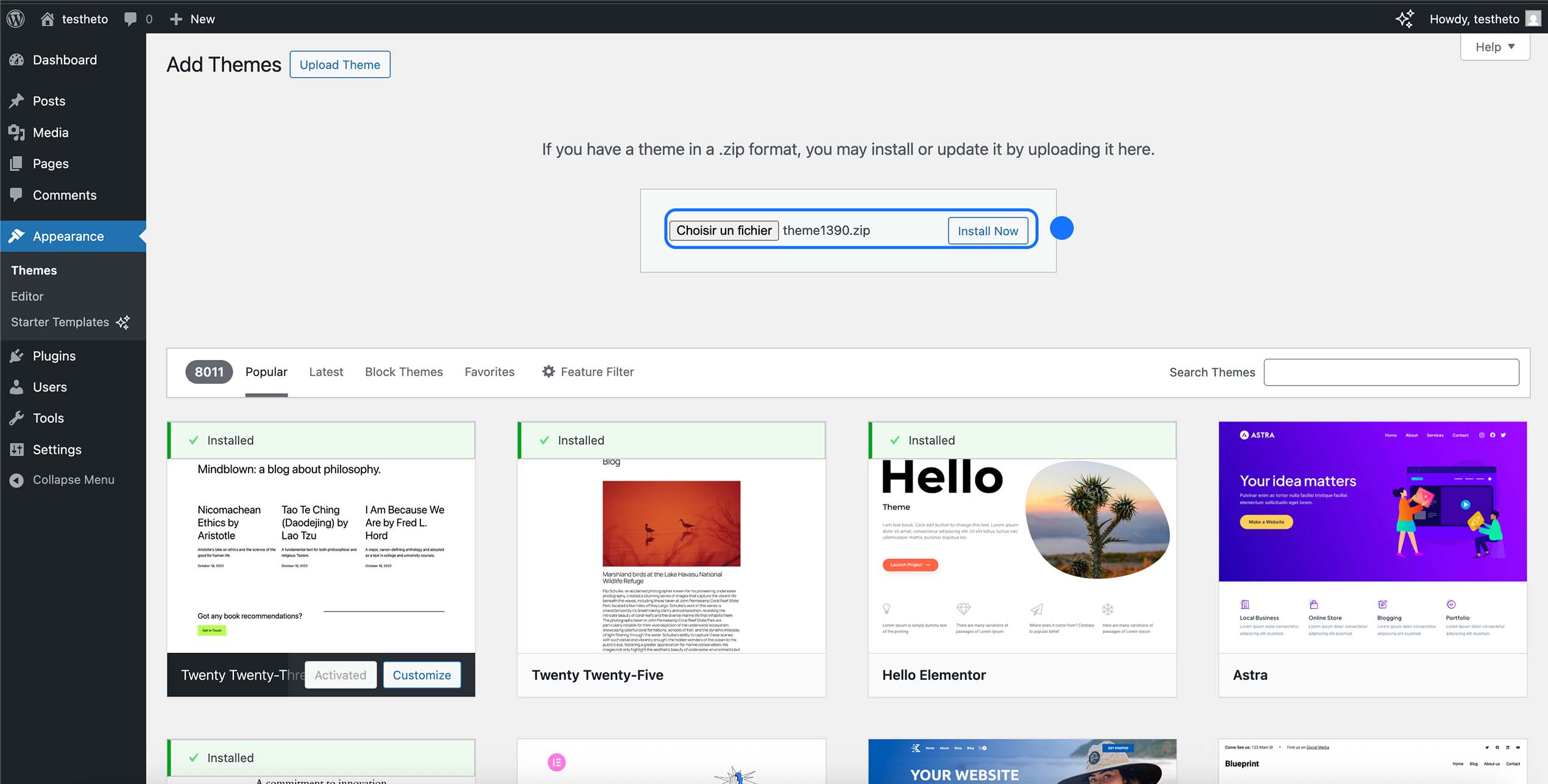
Task: Switch to the Latest themes tab
Action: pos(326,372)
